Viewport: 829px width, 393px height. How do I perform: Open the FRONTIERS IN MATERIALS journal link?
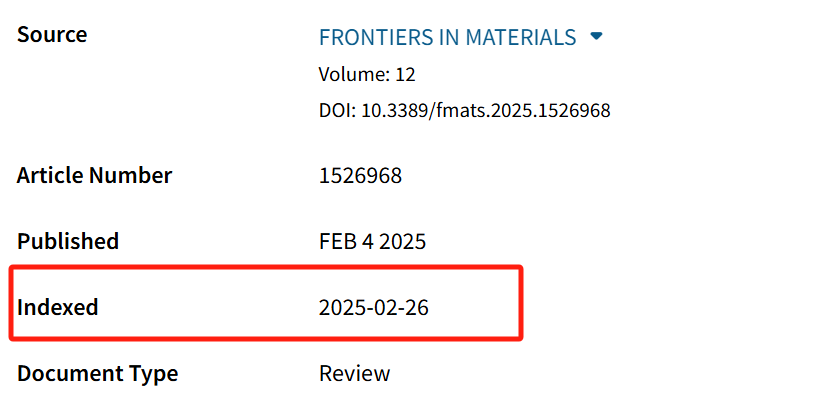point(447,37)
